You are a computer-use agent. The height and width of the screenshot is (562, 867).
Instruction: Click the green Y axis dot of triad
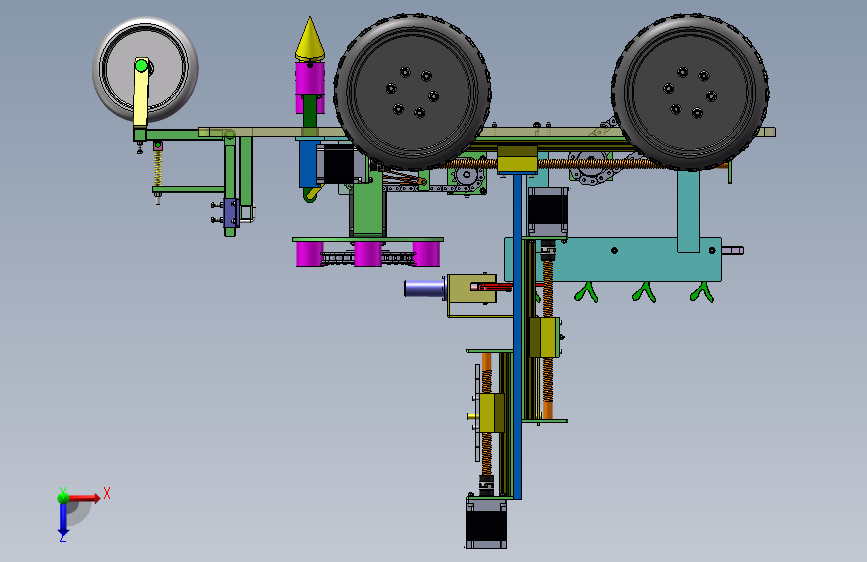coord(63,497)
